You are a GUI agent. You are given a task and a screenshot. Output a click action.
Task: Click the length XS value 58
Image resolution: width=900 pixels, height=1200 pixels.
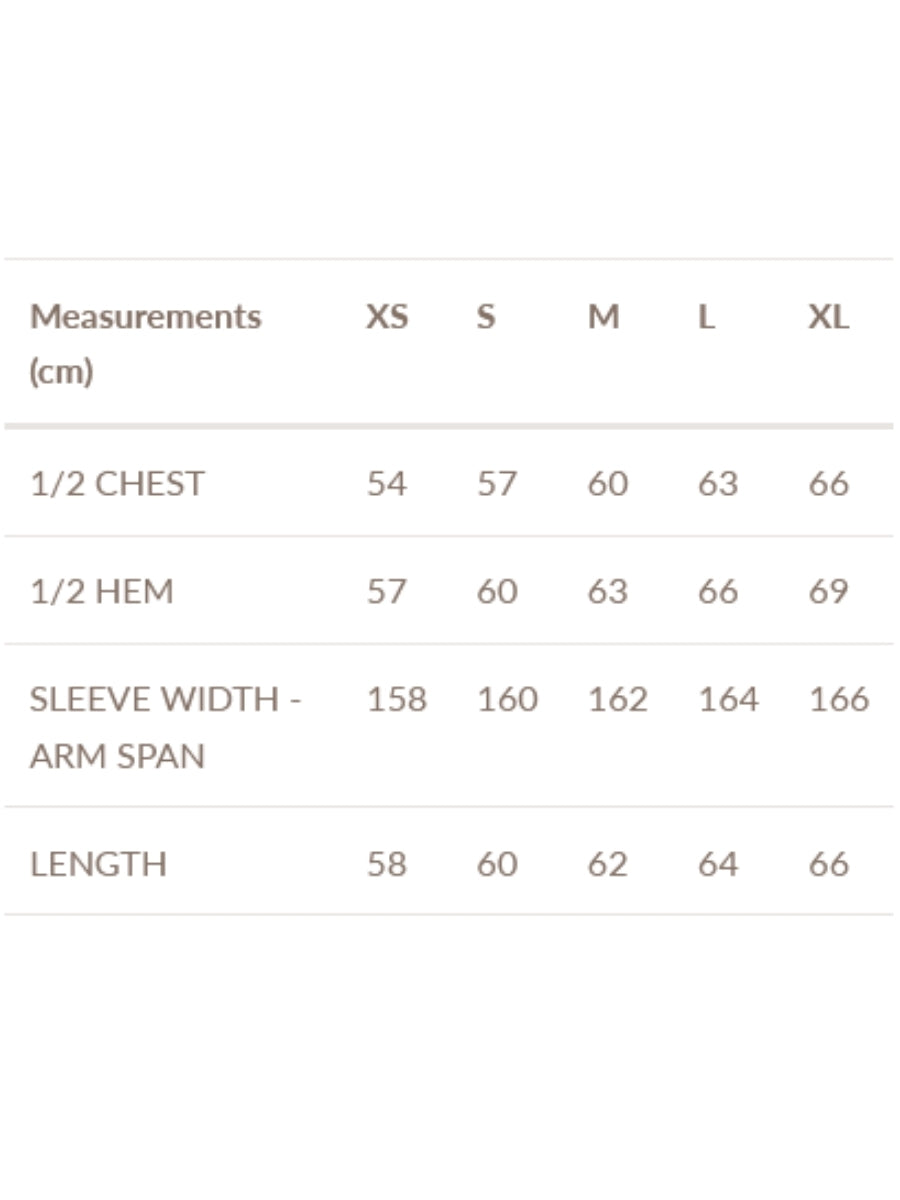pos(387,863)
